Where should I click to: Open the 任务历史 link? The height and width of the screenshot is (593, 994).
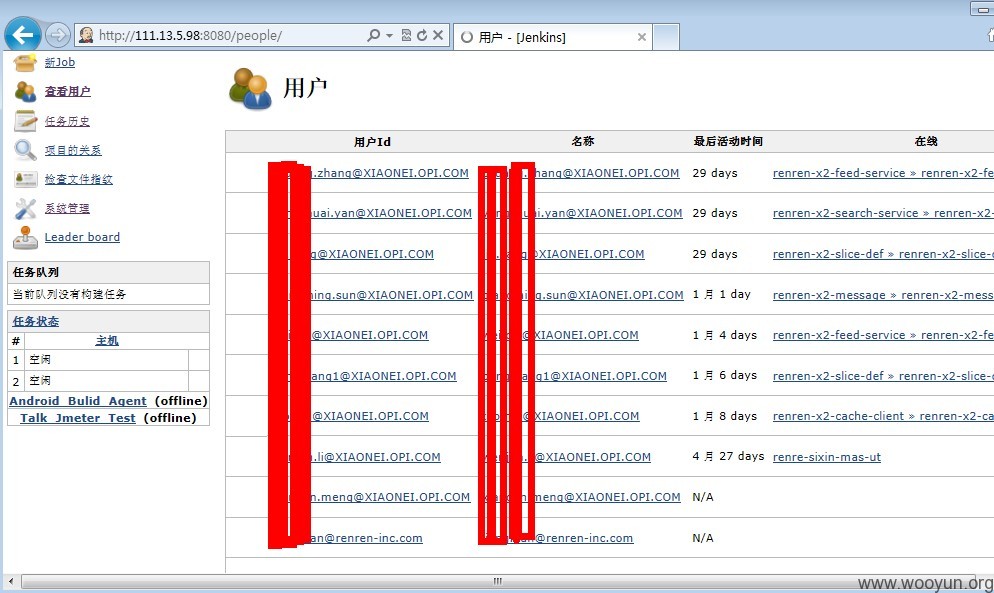click(67, 121)
